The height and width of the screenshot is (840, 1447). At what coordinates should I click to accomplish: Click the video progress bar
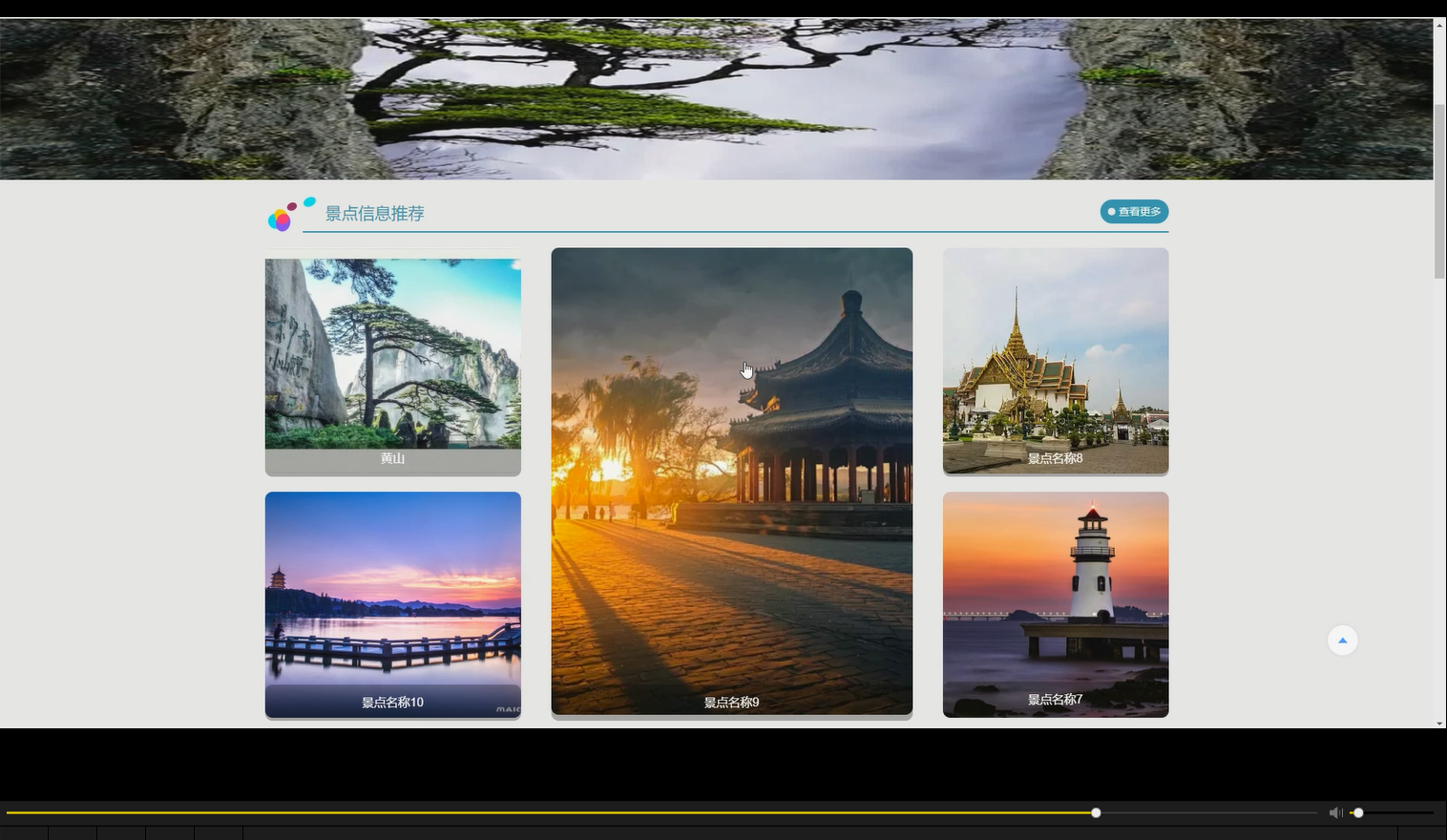click(661, 813)
